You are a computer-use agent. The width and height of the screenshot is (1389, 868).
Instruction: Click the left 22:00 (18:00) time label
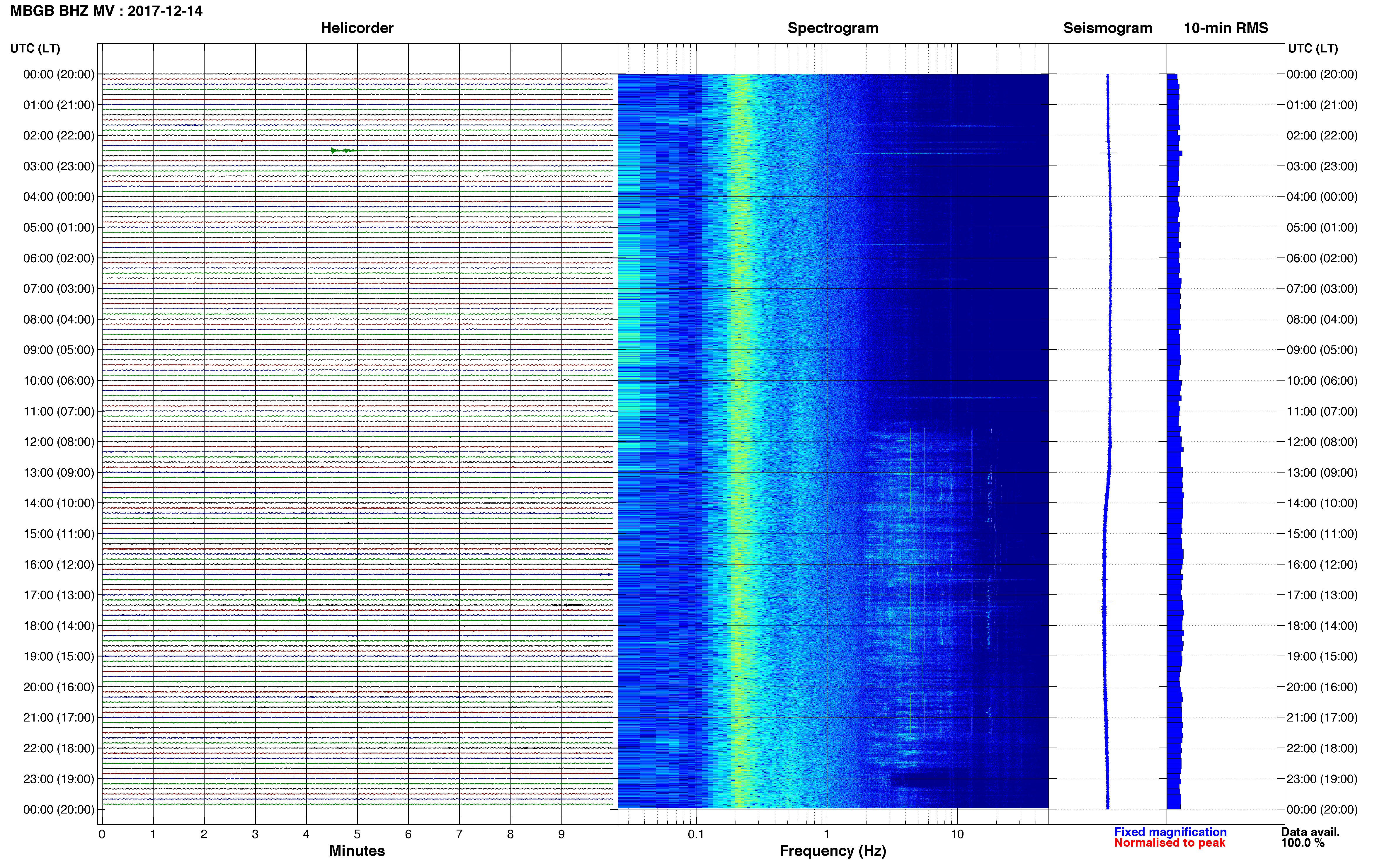(x=59, y=748)
